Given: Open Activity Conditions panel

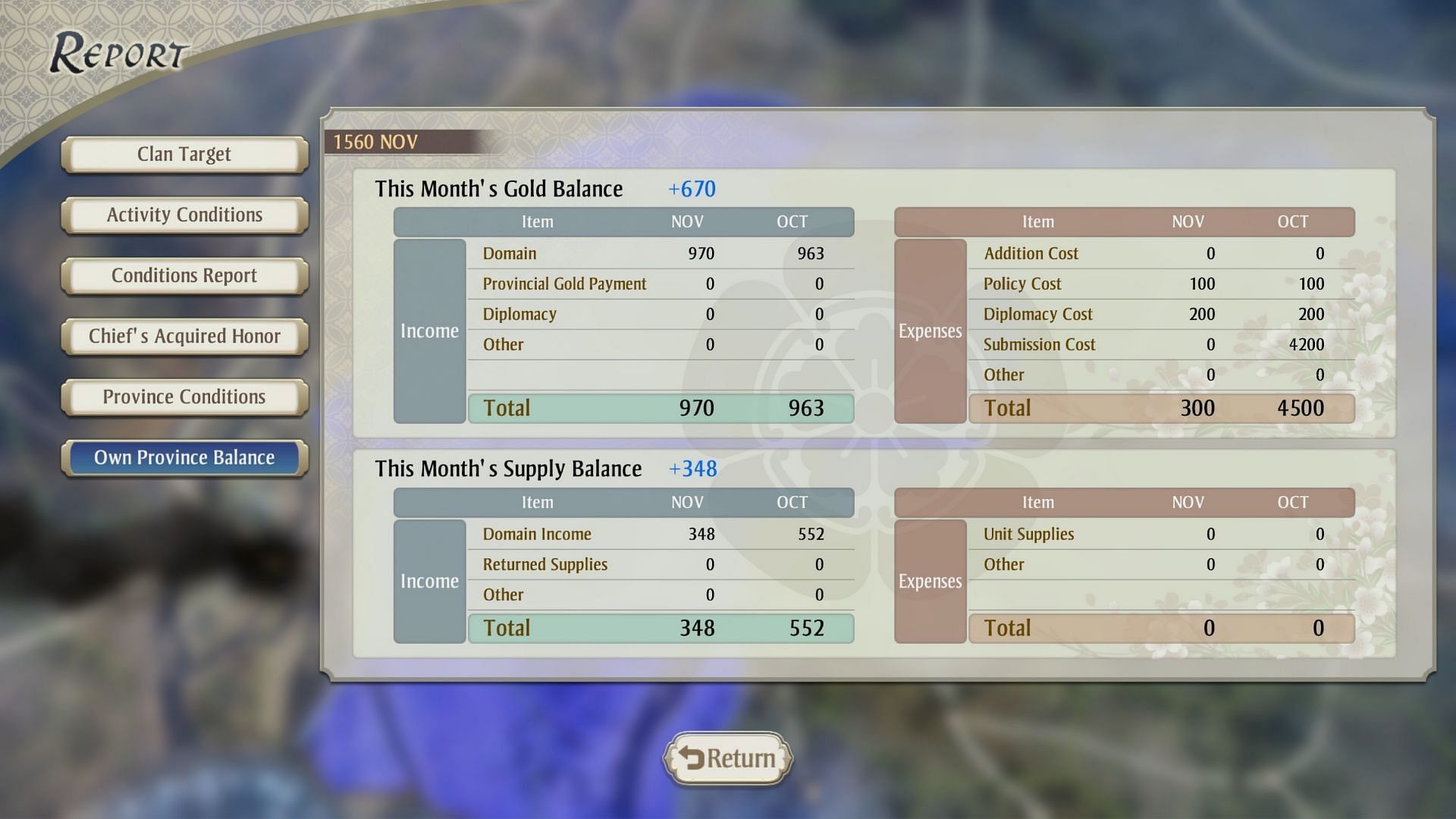Looking at the screenshot, I should point(185,214).
